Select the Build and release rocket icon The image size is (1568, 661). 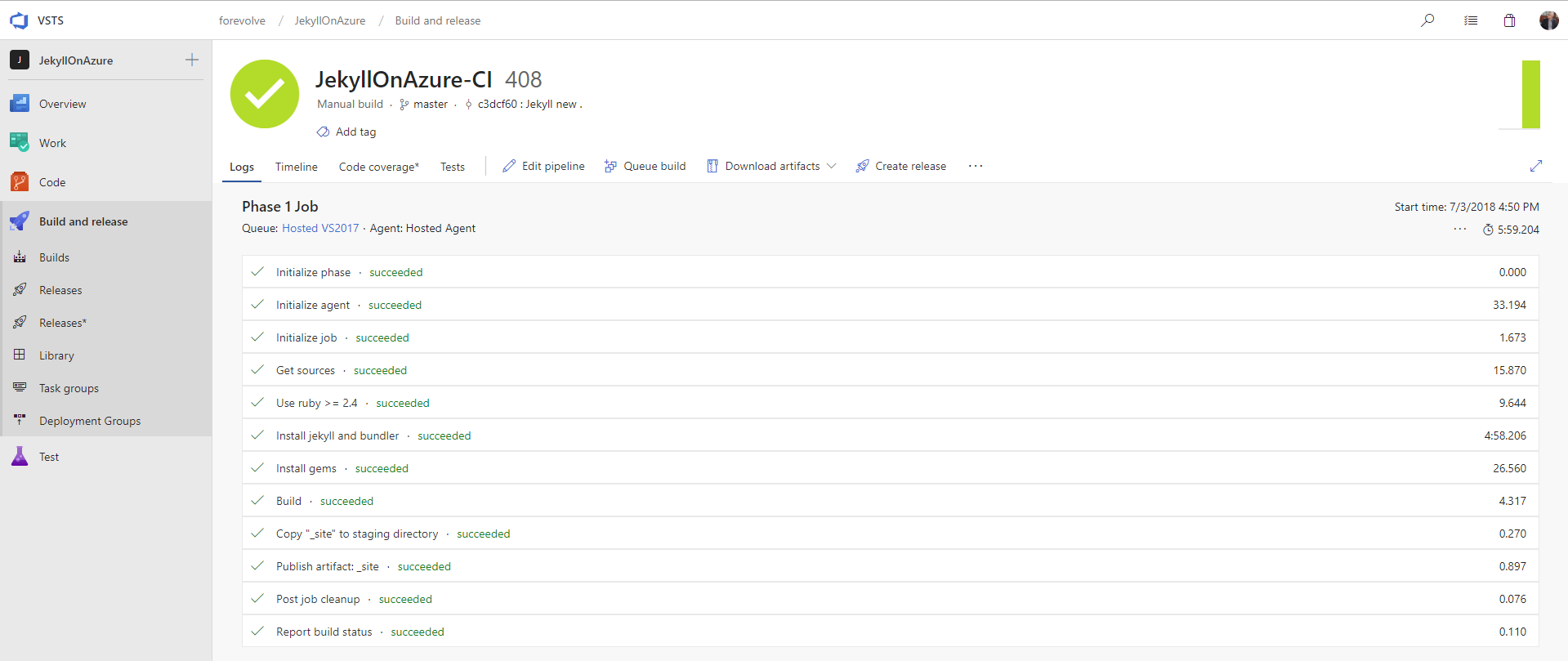(x=20, y=221)
